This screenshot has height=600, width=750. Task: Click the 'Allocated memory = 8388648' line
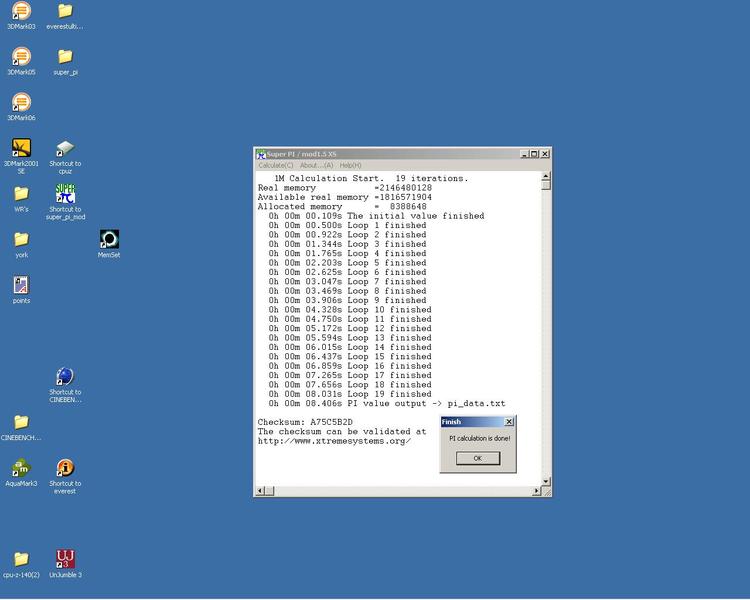click(342, 207)
